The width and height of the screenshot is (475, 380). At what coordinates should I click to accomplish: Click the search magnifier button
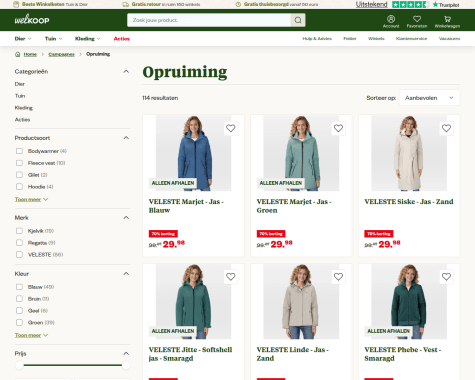click(x=298, y=20)
